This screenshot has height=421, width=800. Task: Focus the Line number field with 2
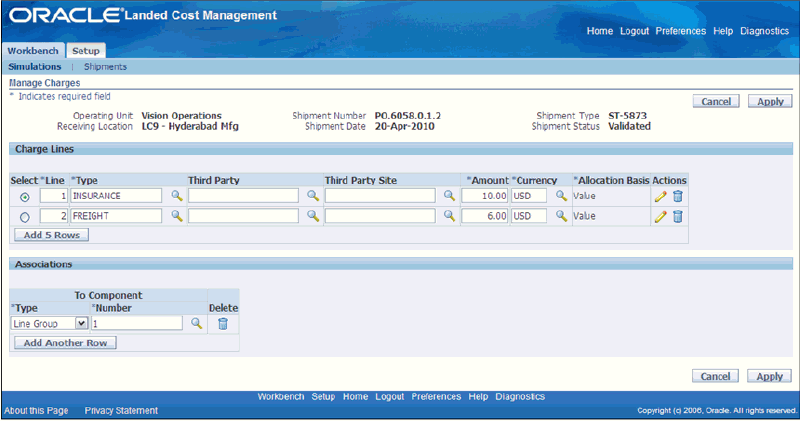point(54,216)
